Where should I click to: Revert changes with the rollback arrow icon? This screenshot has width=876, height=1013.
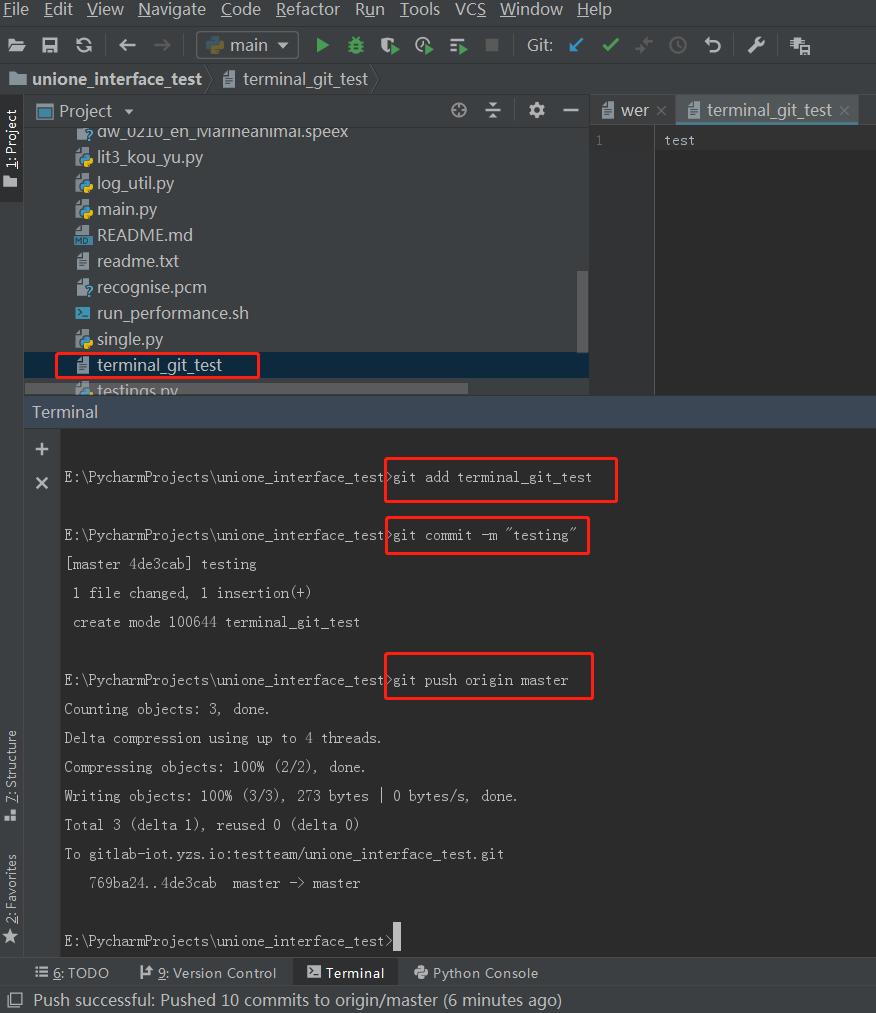[x=712, y=45]
